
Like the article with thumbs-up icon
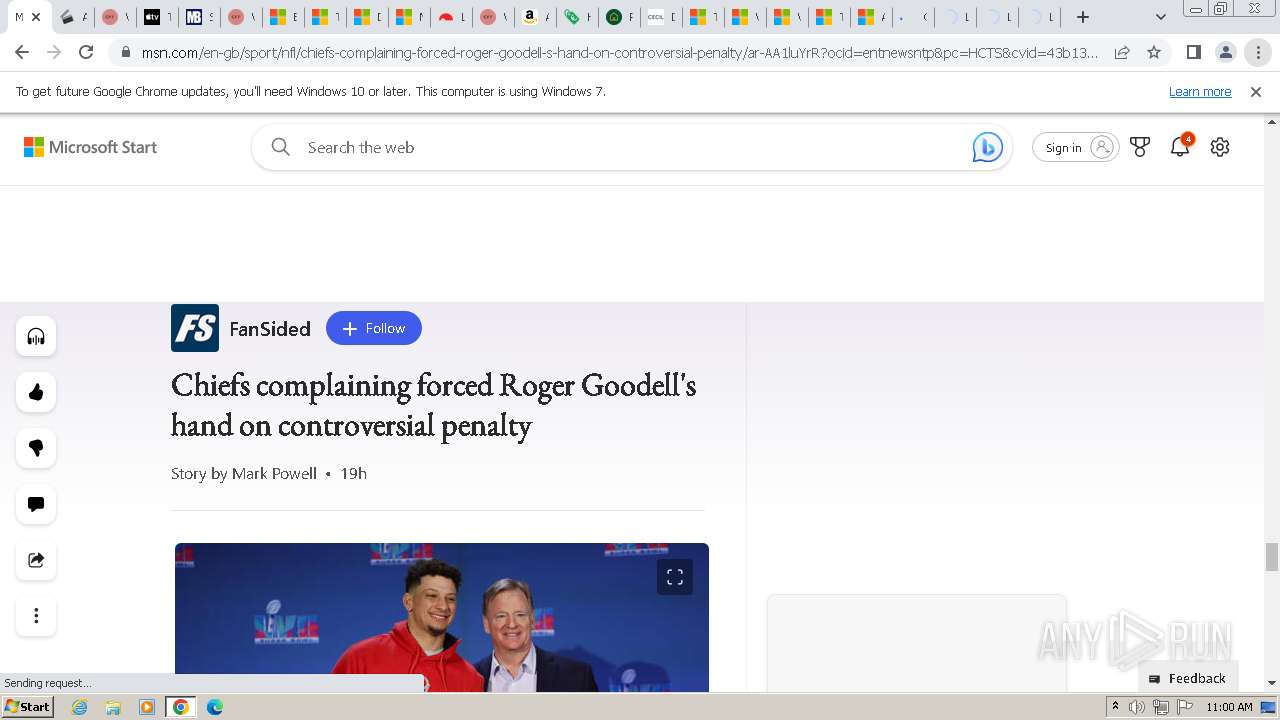click(x=36, y=392)
